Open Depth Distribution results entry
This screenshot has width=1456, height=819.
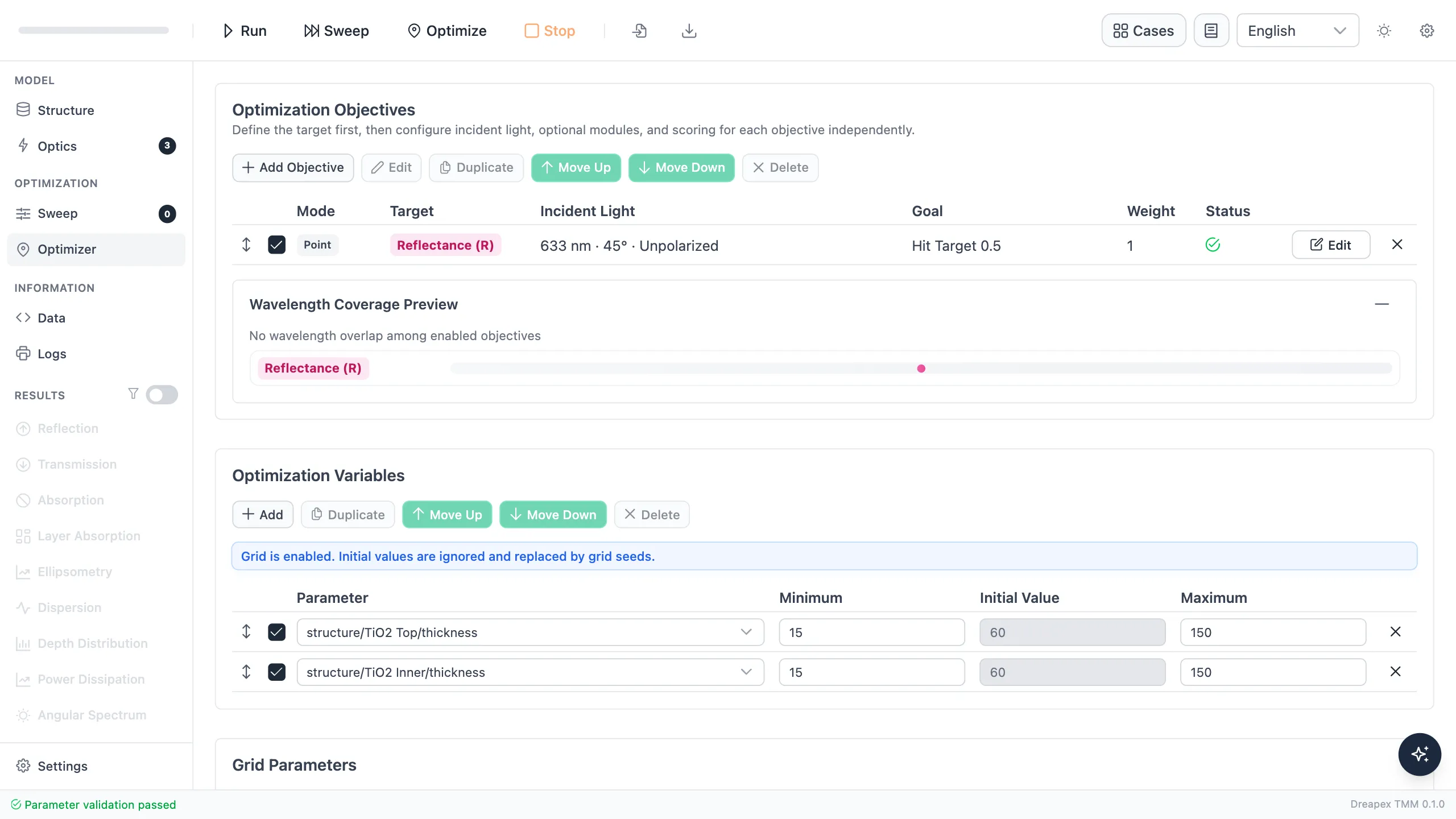(96, 643)
